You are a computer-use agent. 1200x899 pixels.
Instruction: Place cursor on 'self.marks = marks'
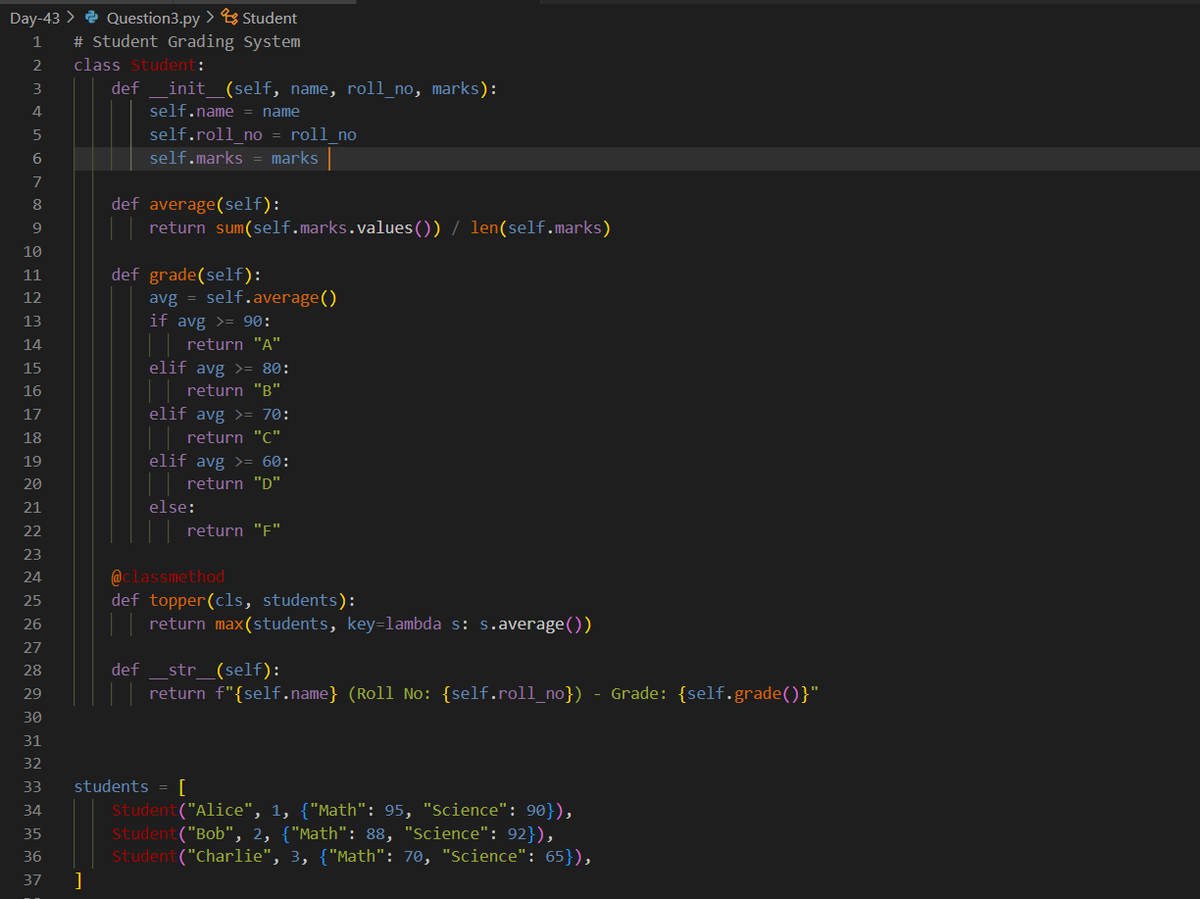point(234,158)
